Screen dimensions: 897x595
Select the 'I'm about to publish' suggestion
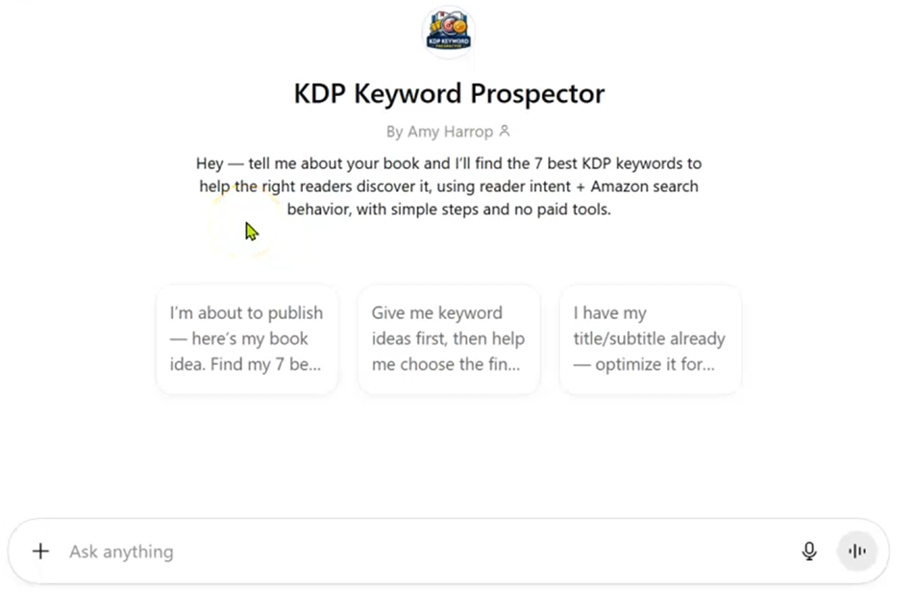[x=247, y=339]
